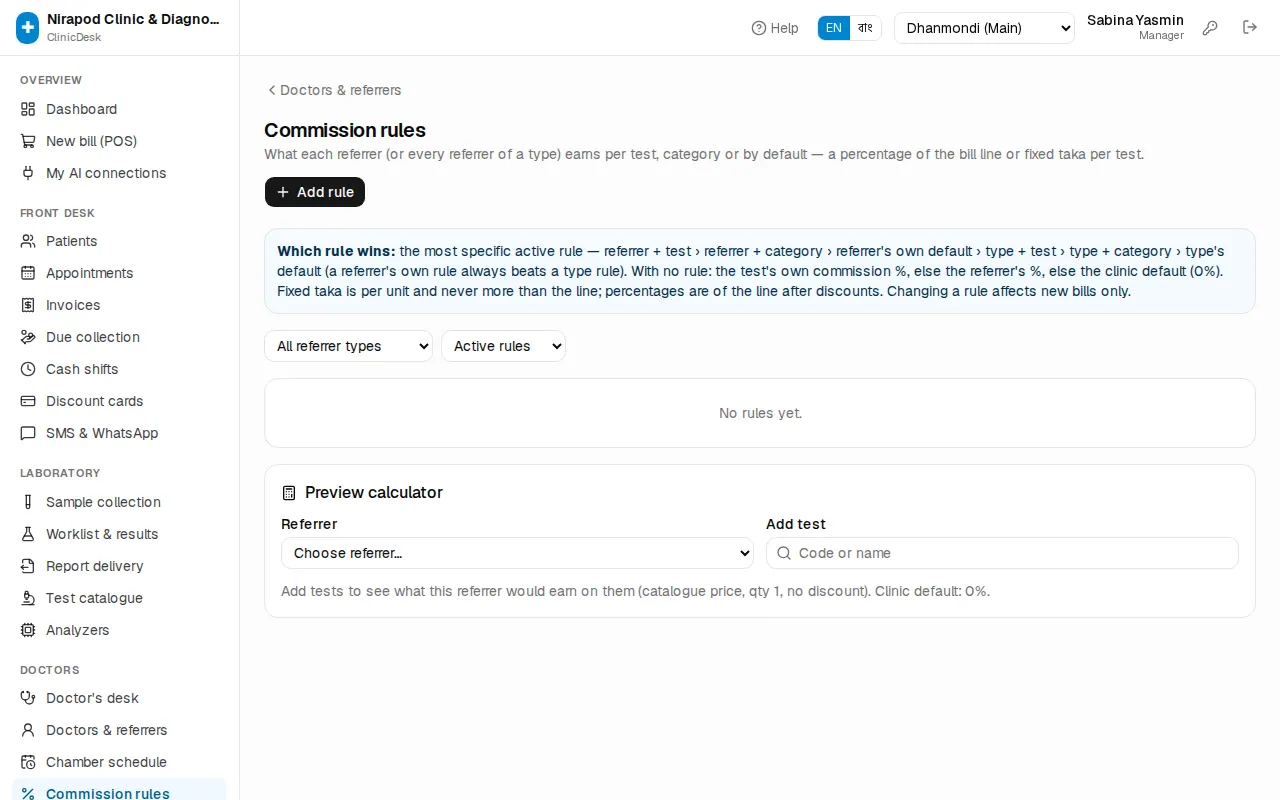
Task: Click the Commission rules page heading
Action: (x=345, y=130)
